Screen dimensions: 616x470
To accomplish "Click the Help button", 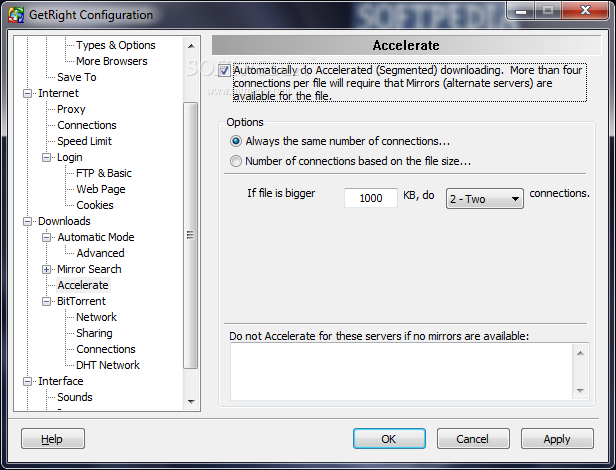I will point(53,439).
